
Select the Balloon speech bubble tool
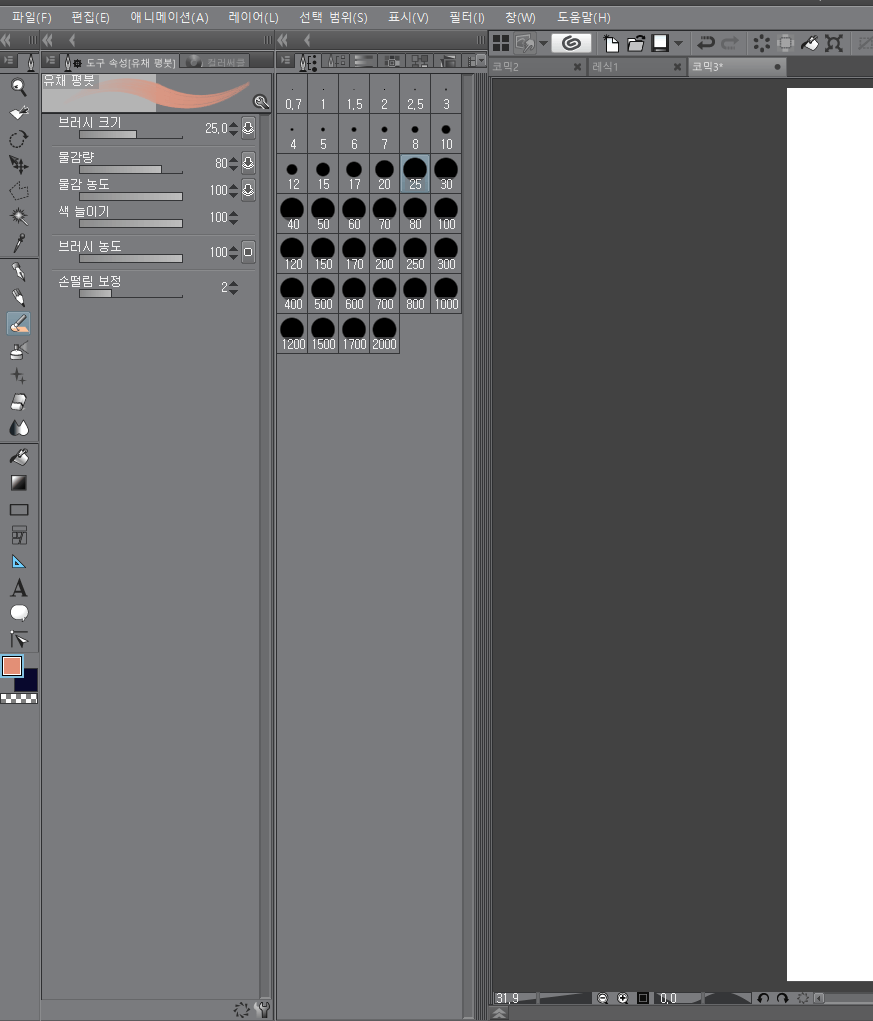click(18, 613)
